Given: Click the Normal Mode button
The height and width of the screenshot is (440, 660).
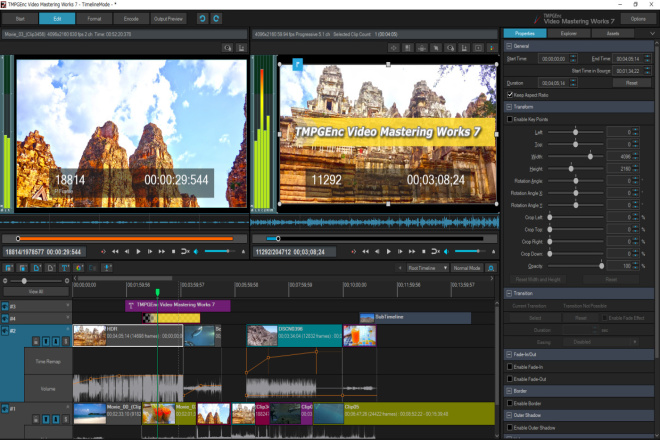Looking at the screenshot, I should [x=467, y=268].
